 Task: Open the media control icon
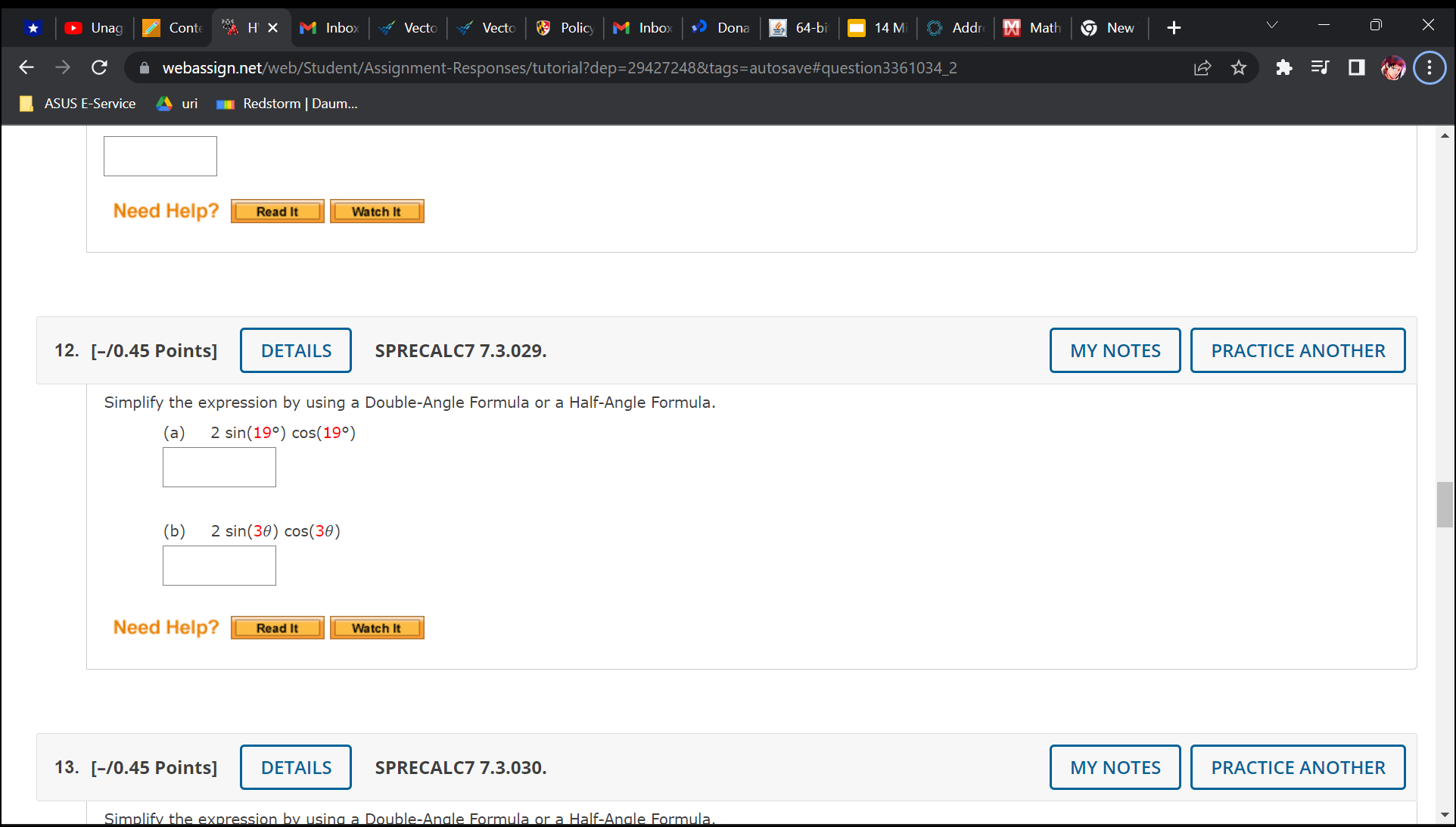click(x=1320, y=68)
